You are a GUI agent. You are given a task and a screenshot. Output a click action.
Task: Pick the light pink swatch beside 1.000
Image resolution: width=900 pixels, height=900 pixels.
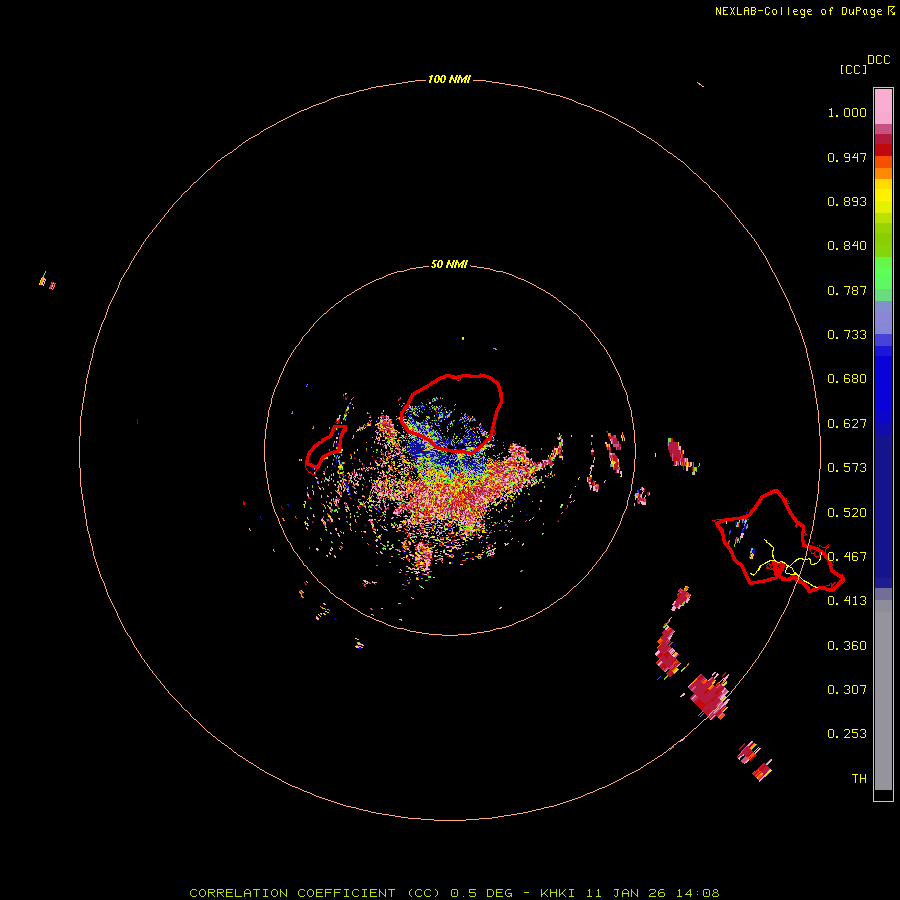click(x=883, y=107)
